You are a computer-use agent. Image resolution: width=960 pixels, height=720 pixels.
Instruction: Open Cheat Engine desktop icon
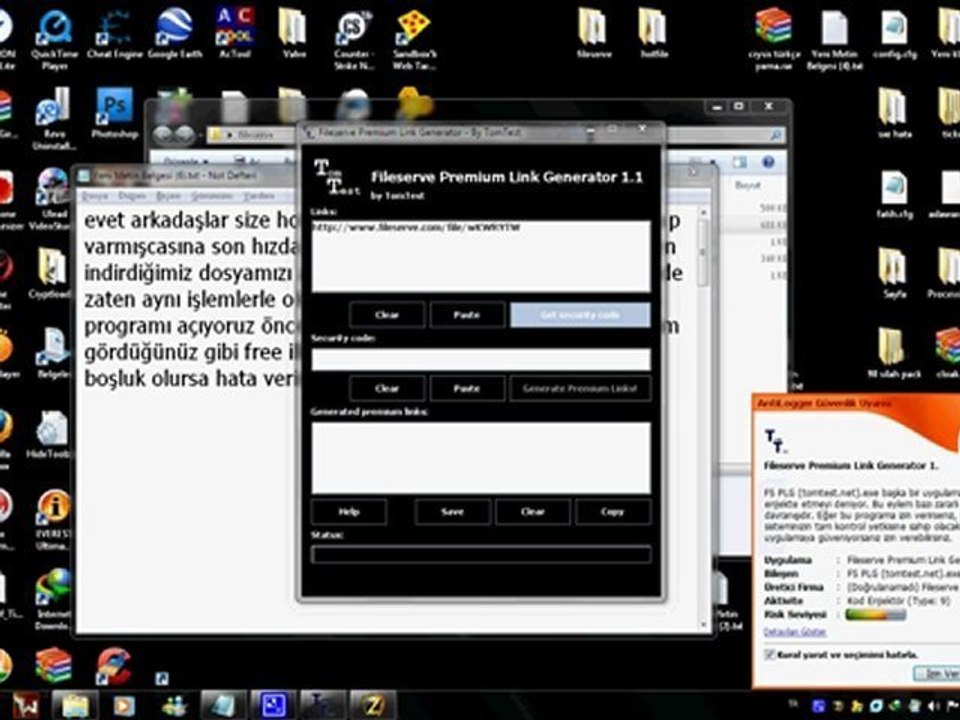[x=114, y=34]
